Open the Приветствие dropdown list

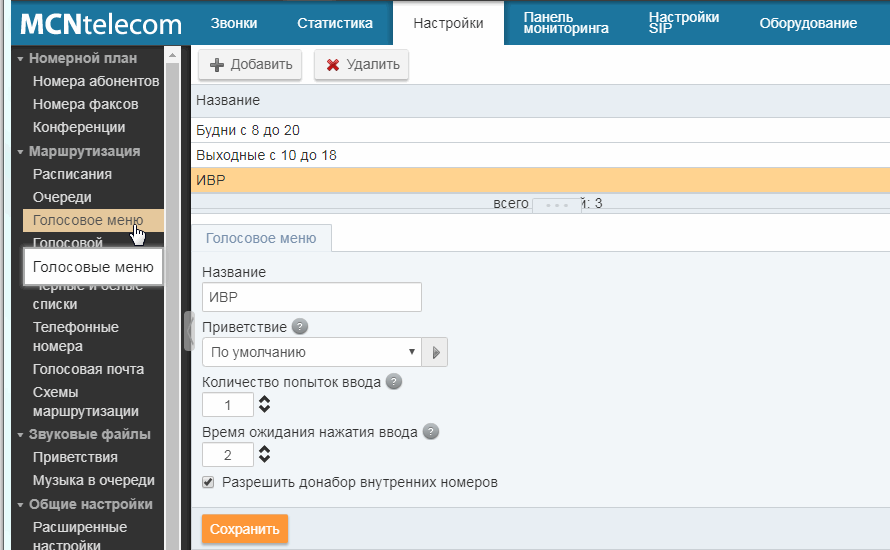(311, 352)
